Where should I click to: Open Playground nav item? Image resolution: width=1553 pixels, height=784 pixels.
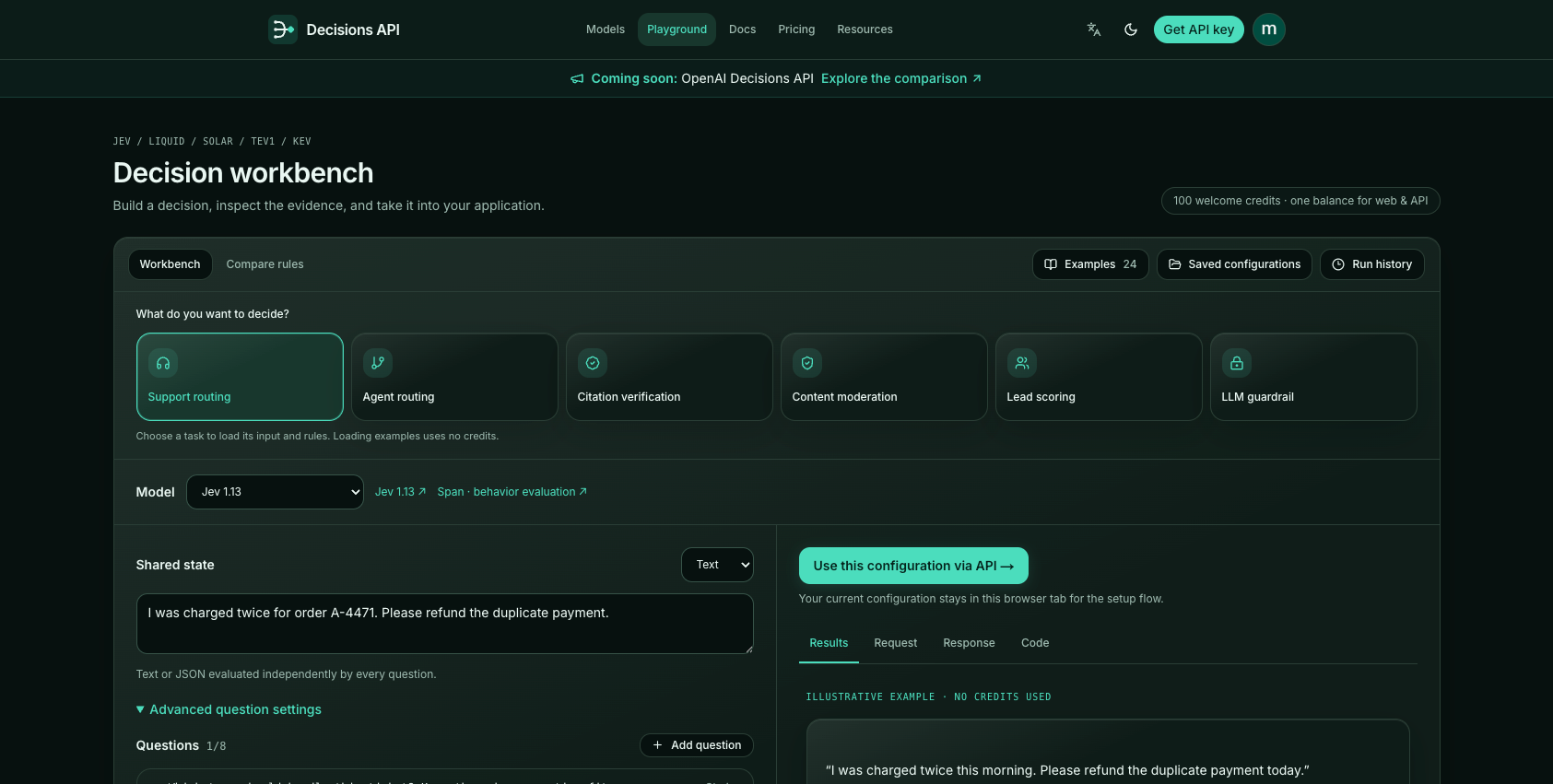pyautogui.click(x=677, y=29)
